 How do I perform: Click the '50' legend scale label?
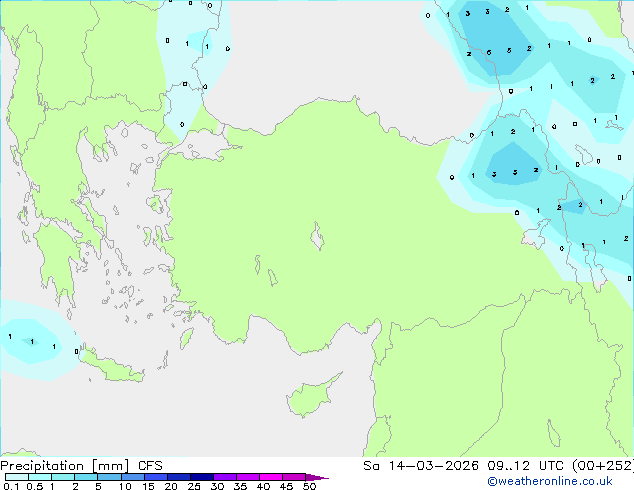pyautogui.click(x=310, y=486)
